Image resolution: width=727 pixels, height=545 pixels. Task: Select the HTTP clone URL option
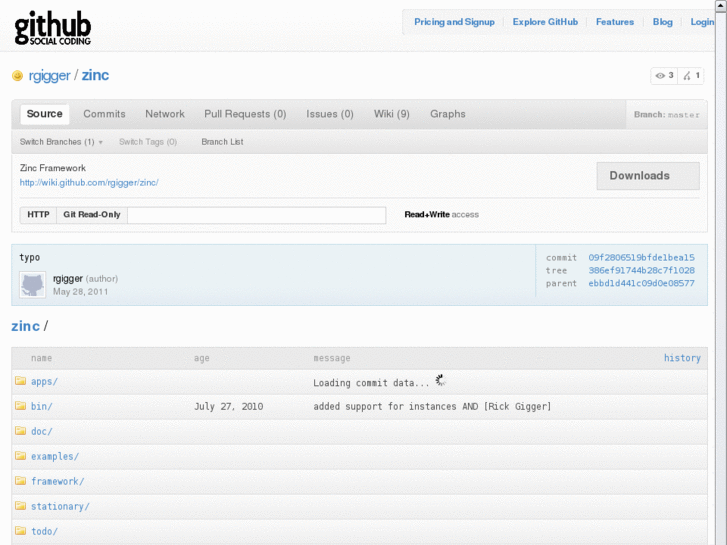[38, 215]
